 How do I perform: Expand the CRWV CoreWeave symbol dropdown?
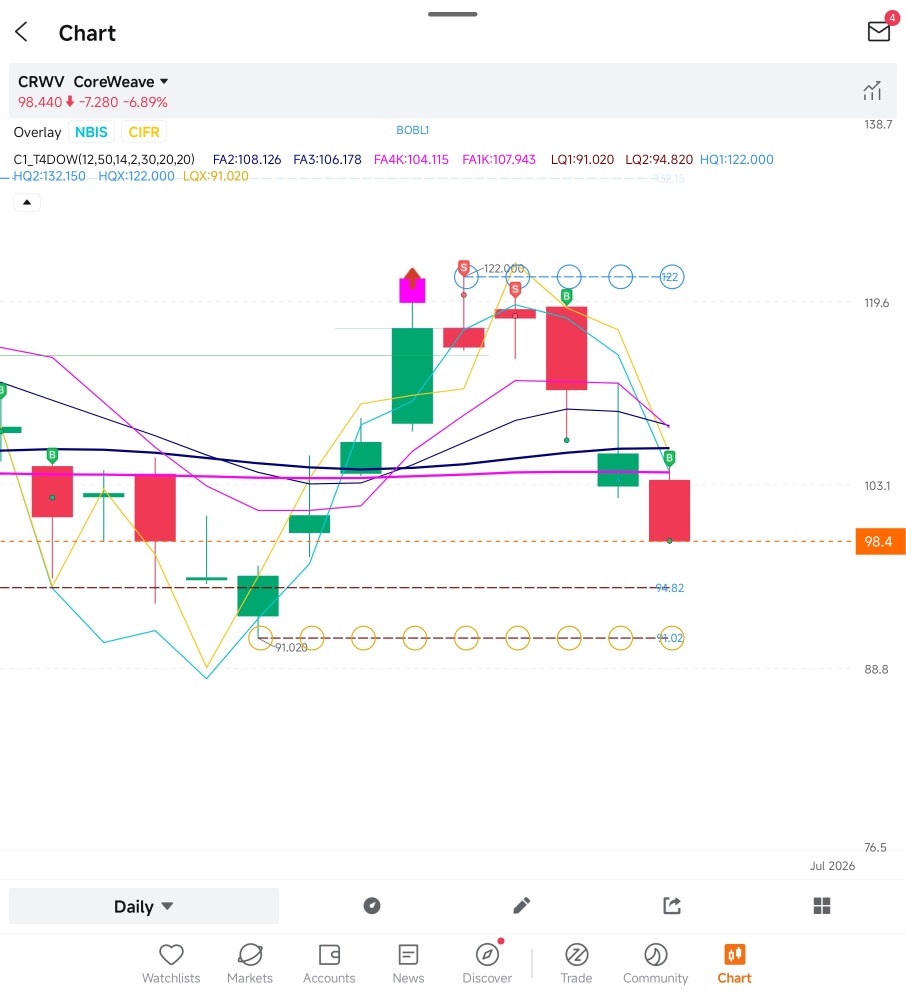pyautogui.click(x=93, y=82)
